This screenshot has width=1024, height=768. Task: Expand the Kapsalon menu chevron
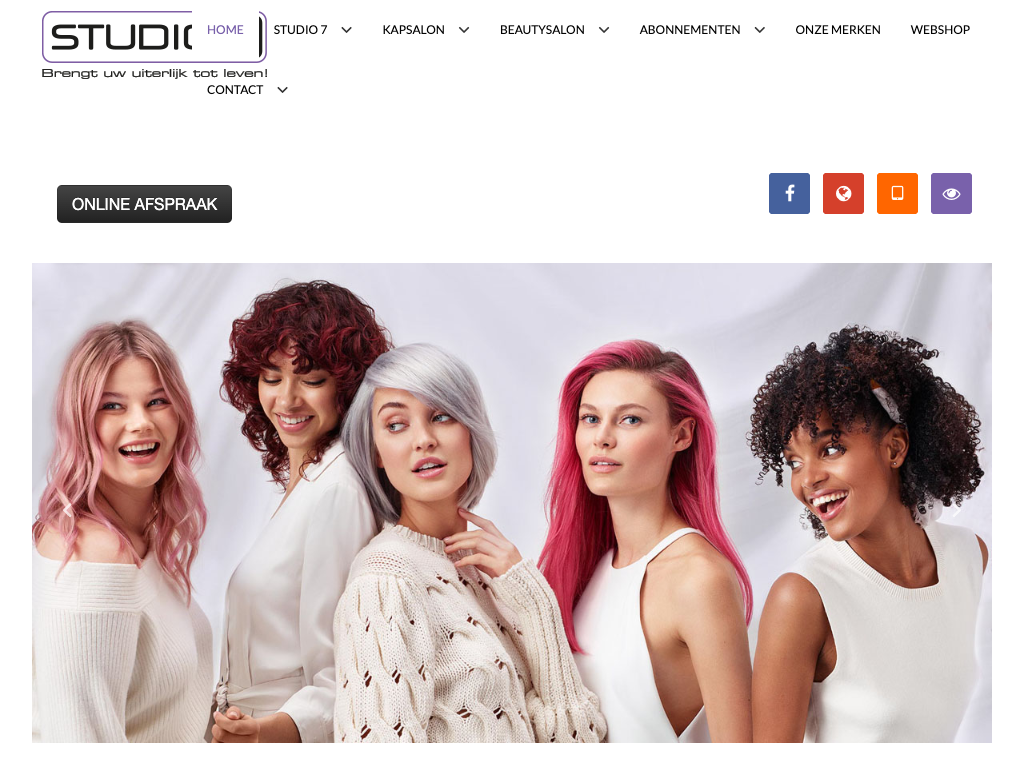(x=464, y=30)
